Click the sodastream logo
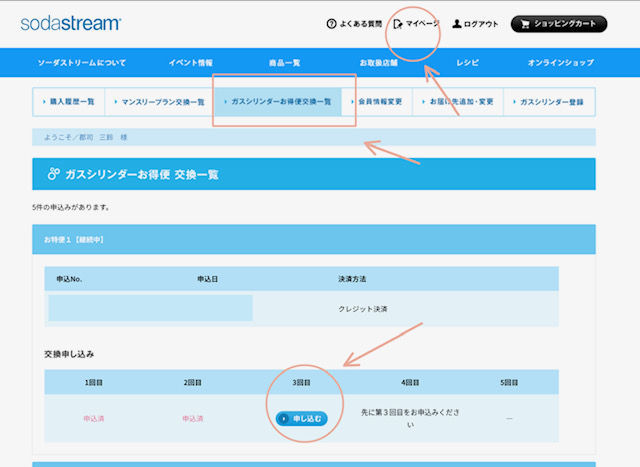Screen dimensions: 640x467 coord(71,23)
